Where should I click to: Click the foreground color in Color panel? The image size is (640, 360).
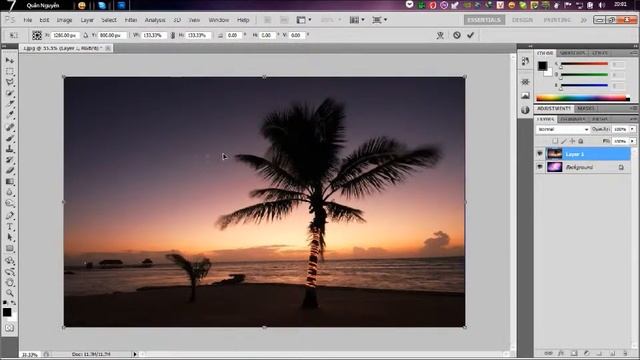tap(542, 66)
